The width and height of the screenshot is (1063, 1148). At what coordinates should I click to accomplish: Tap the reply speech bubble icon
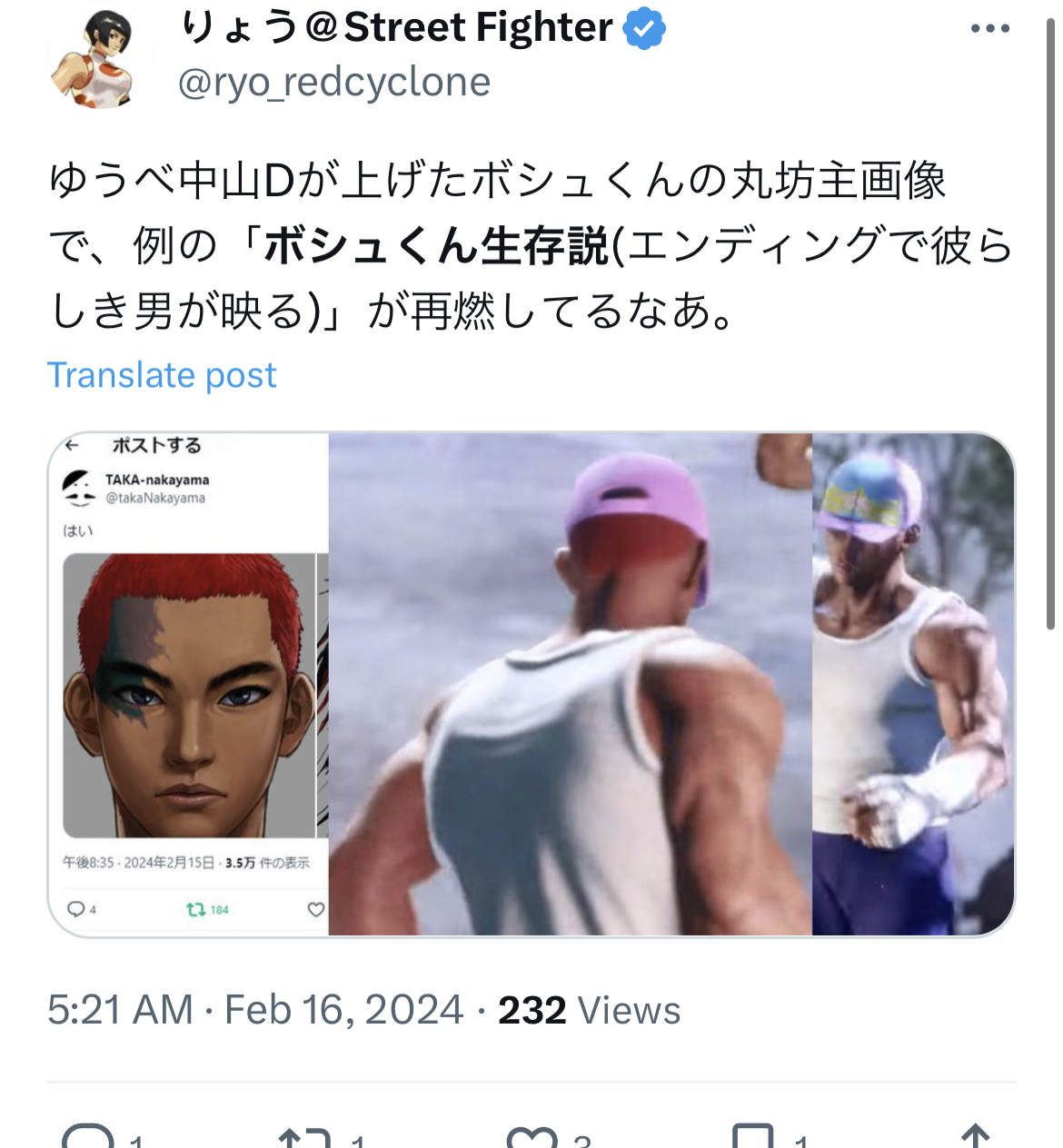88,1137
